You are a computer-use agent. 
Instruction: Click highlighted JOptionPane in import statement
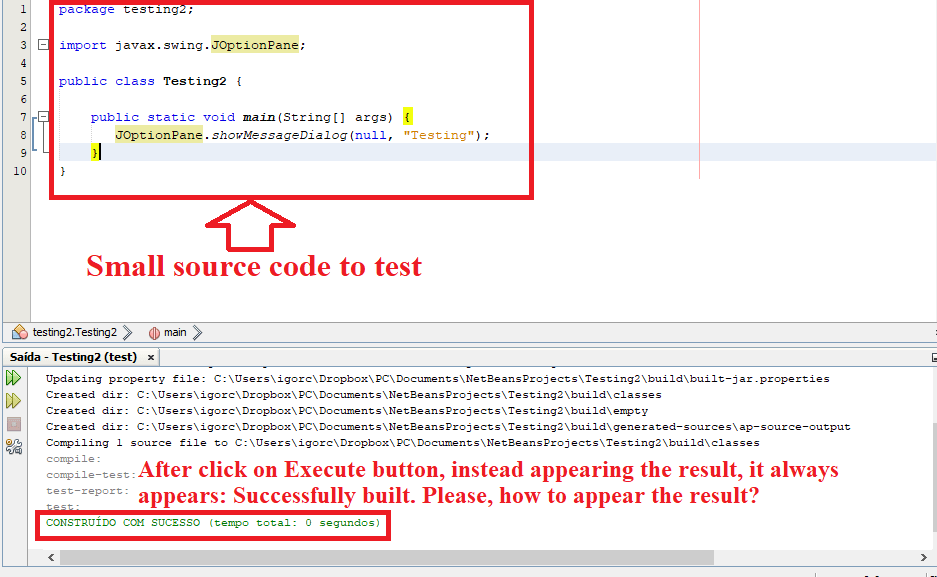point(255,45)
